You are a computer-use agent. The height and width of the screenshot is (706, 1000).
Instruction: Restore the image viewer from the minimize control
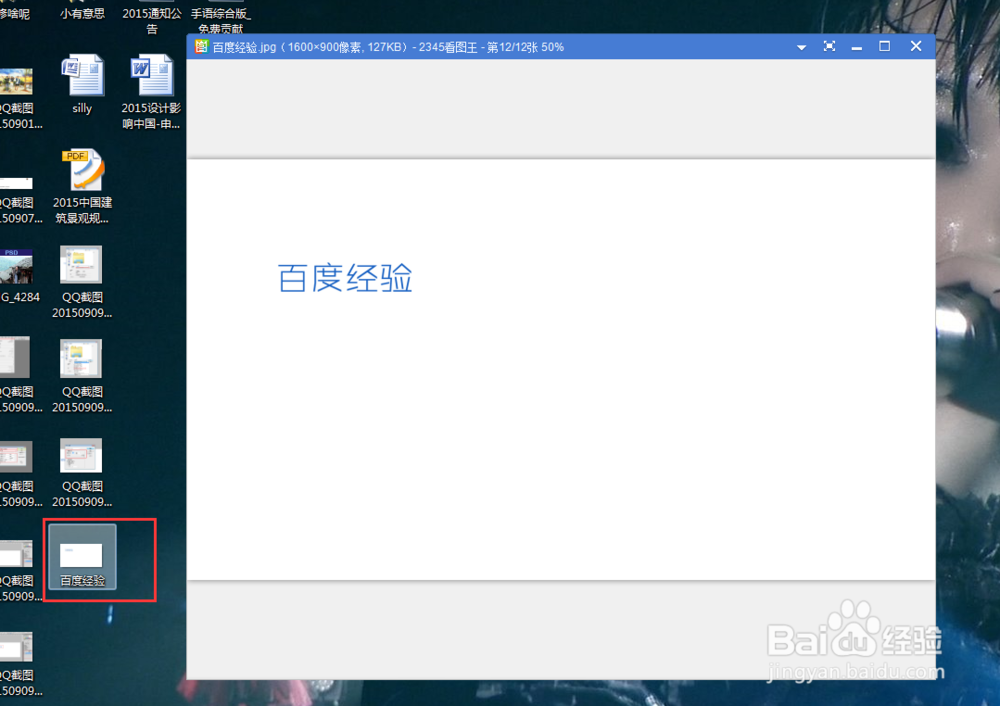point(856,45)
